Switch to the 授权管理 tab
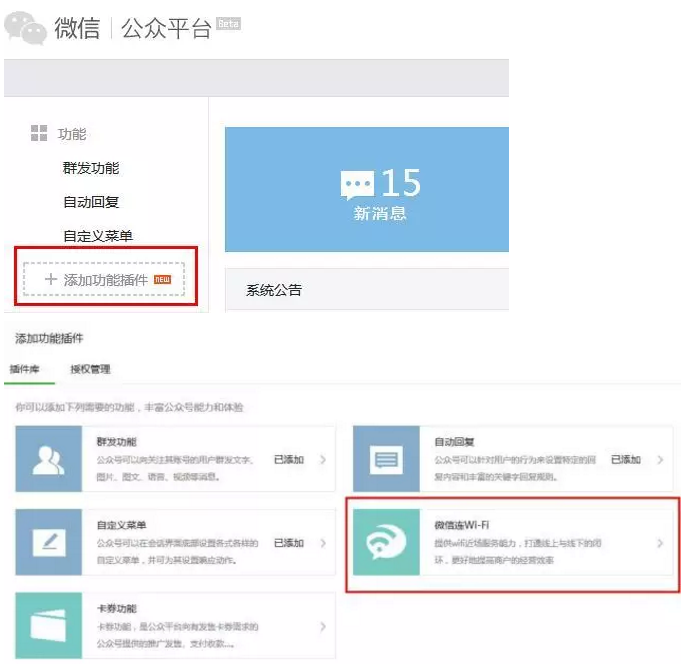 point(90,369)
